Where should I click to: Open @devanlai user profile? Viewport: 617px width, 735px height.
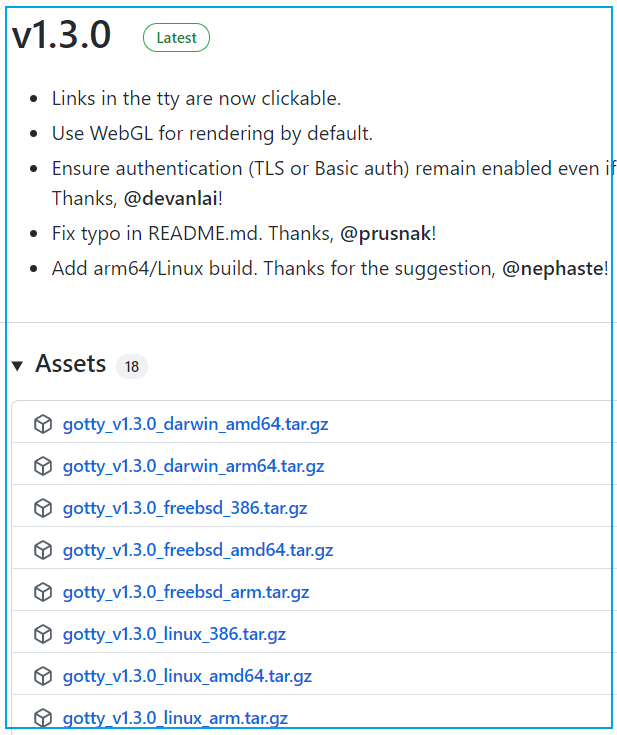pyautogui.click(x=170, y=199)
